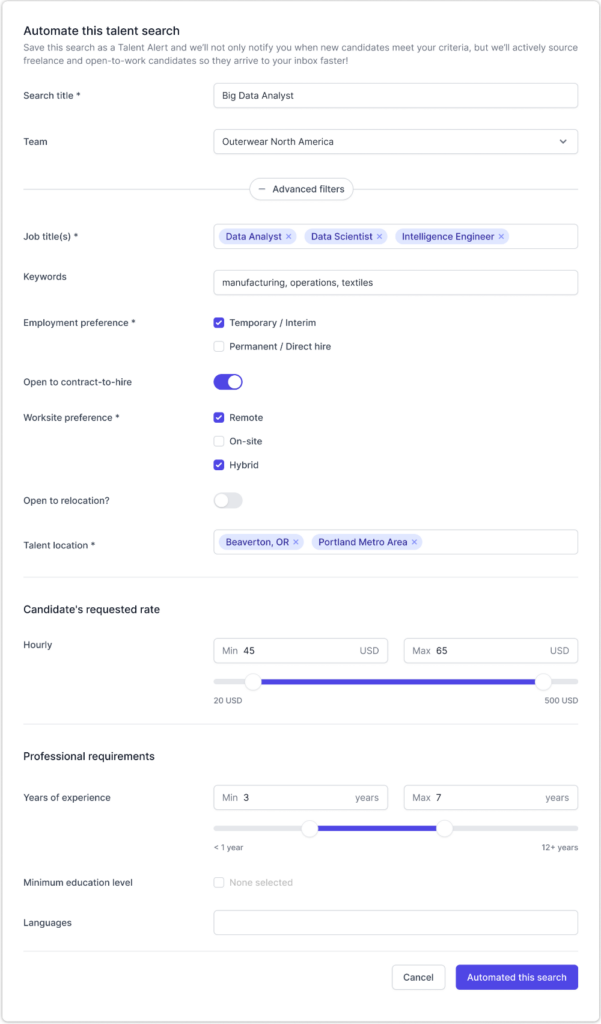The width and height of the screenshot is (601, 1024).
Task: Click the years of experience minimum handle
Action: pos(310,828)
